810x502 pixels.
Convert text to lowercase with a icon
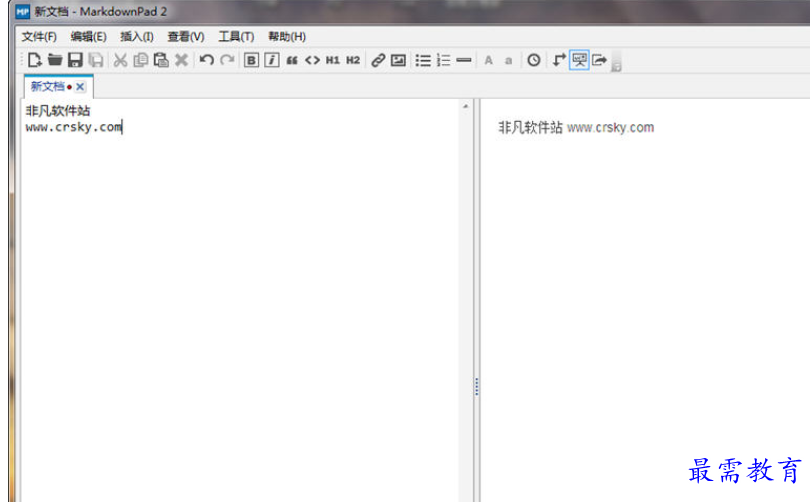(508, 60)
